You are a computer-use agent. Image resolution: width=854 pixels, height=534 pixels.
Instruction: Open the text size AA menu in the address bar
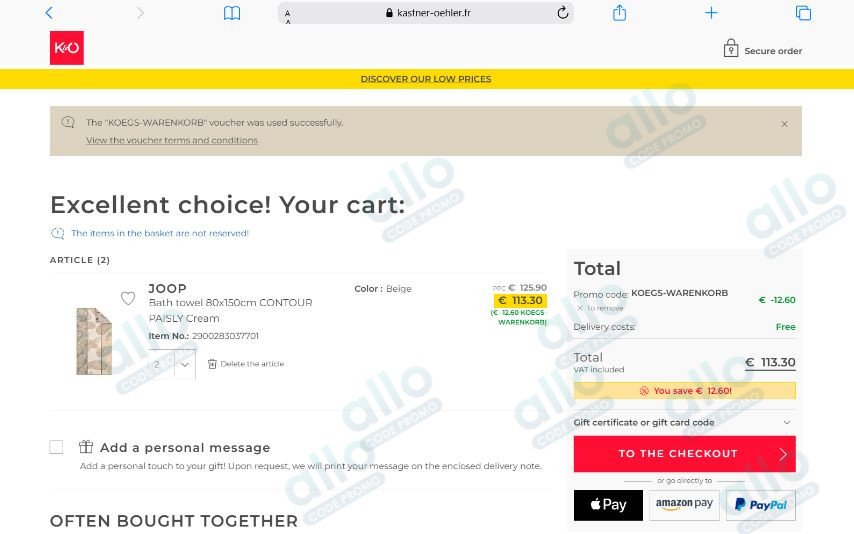(288, 16)
